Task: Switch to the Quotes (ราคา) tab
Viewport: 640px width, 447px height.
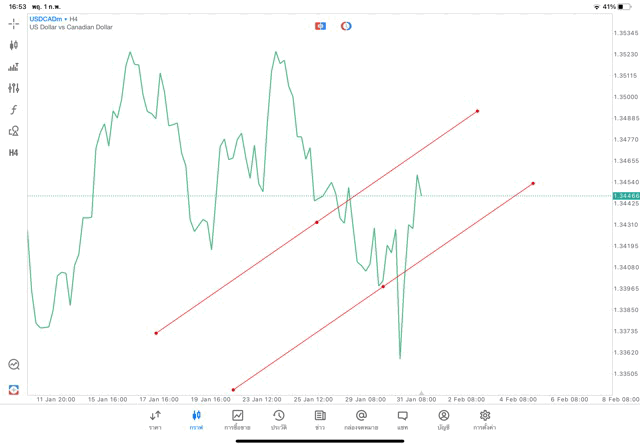Action: click(x=155, y=419)
